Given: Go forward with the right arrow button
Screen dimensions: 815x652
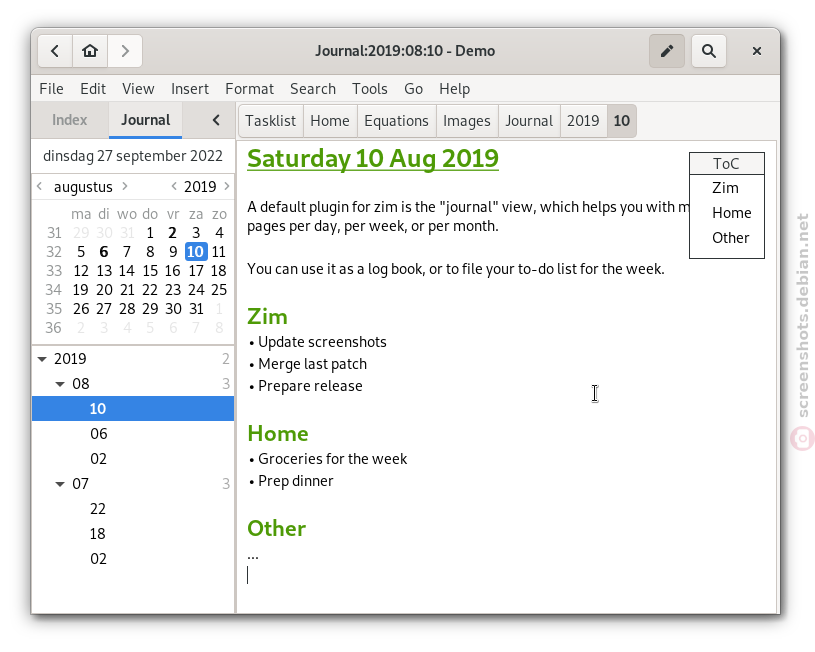Looking at the screenshot, I should (125, 51).
